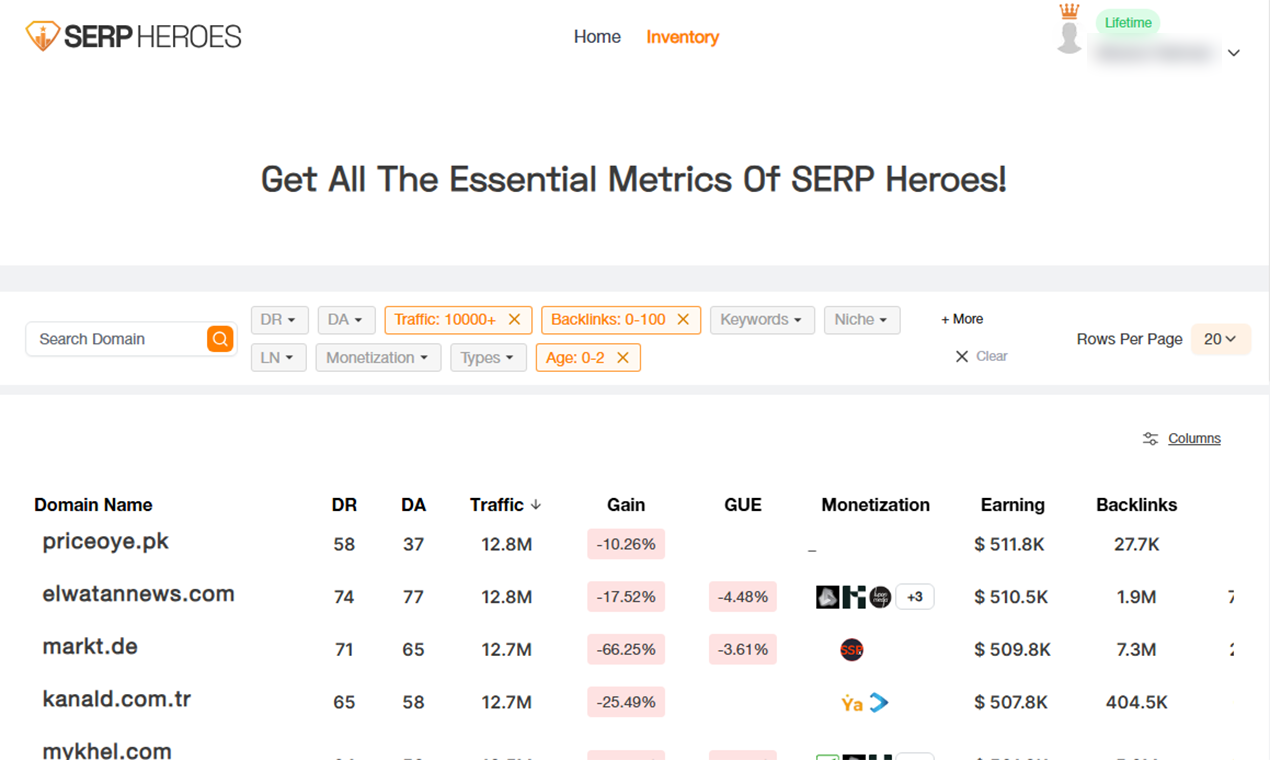Click the blue arrow monetization icon for kanald.com.tr
1270x760 pixels.
point(879,703)
